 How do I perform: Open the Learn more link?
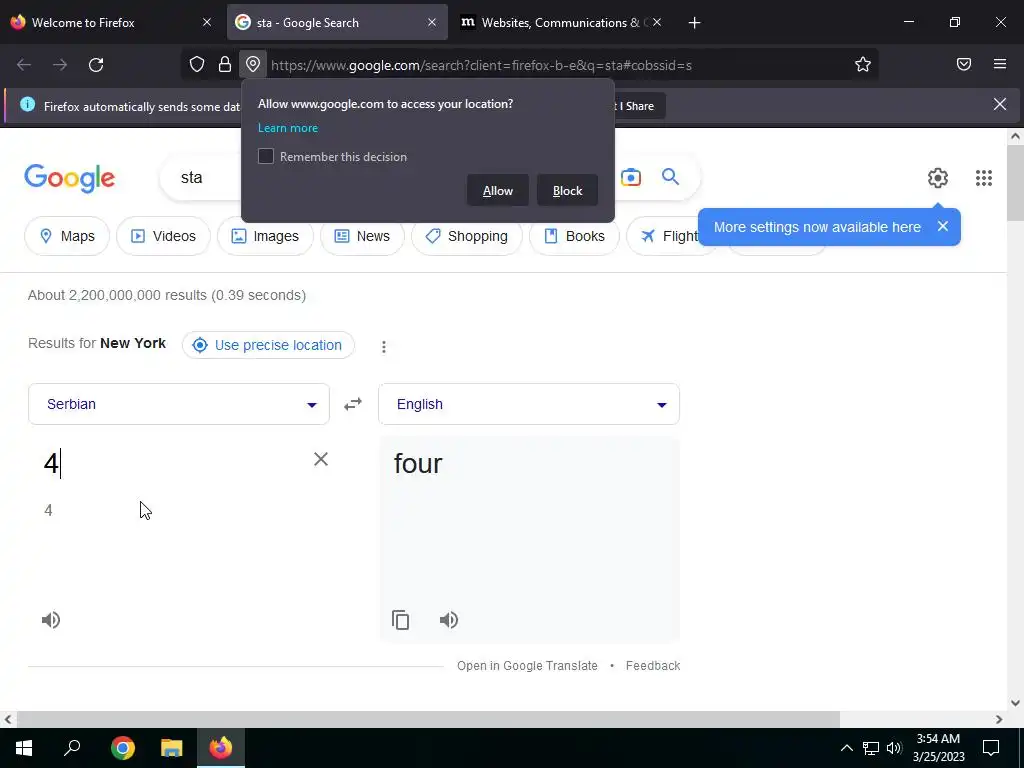288,128
